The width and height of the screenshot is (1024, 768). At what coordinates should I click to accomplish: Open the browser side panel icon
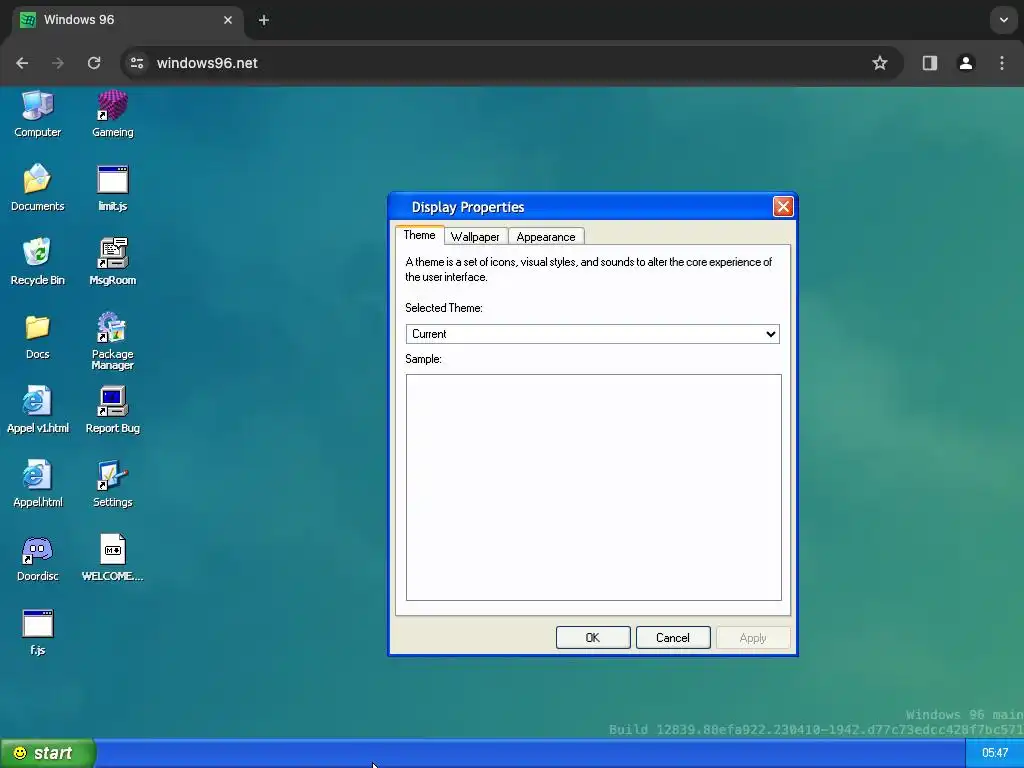pyautogui.click(x=929, y=63)
